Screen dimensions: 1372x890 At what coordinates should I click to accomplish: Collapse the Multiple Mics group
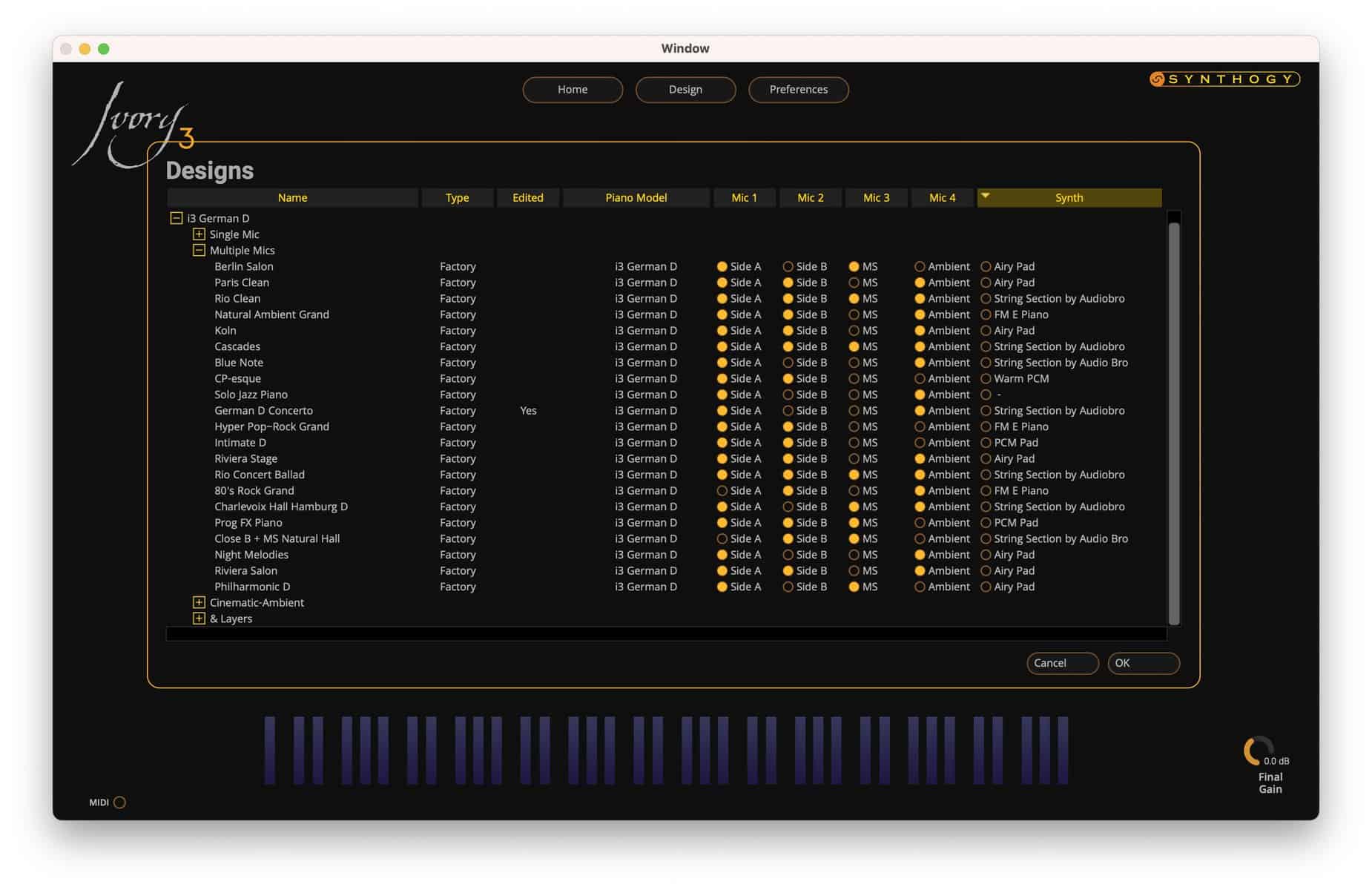click(199, 250)
